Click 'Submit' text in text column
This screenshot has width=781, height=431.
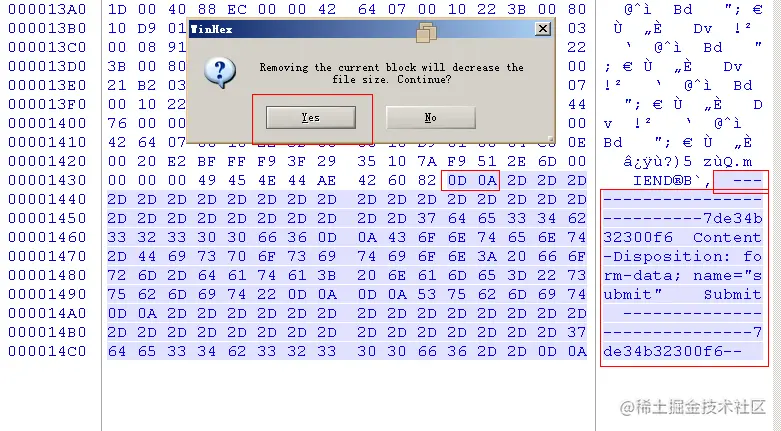pos(732,294)
